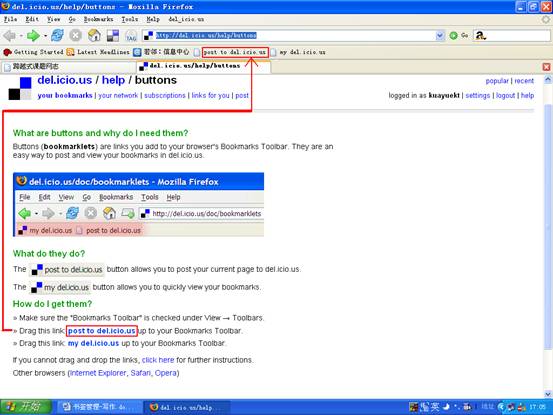Open the 'links for you' link

211,95
